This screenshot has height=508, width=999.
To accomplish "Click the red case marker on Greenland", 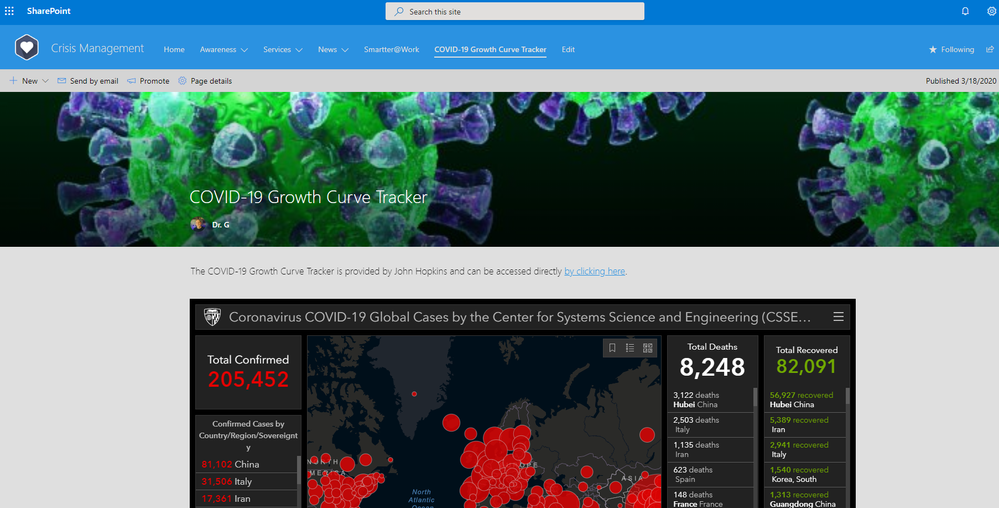I will tap(414, 394).
